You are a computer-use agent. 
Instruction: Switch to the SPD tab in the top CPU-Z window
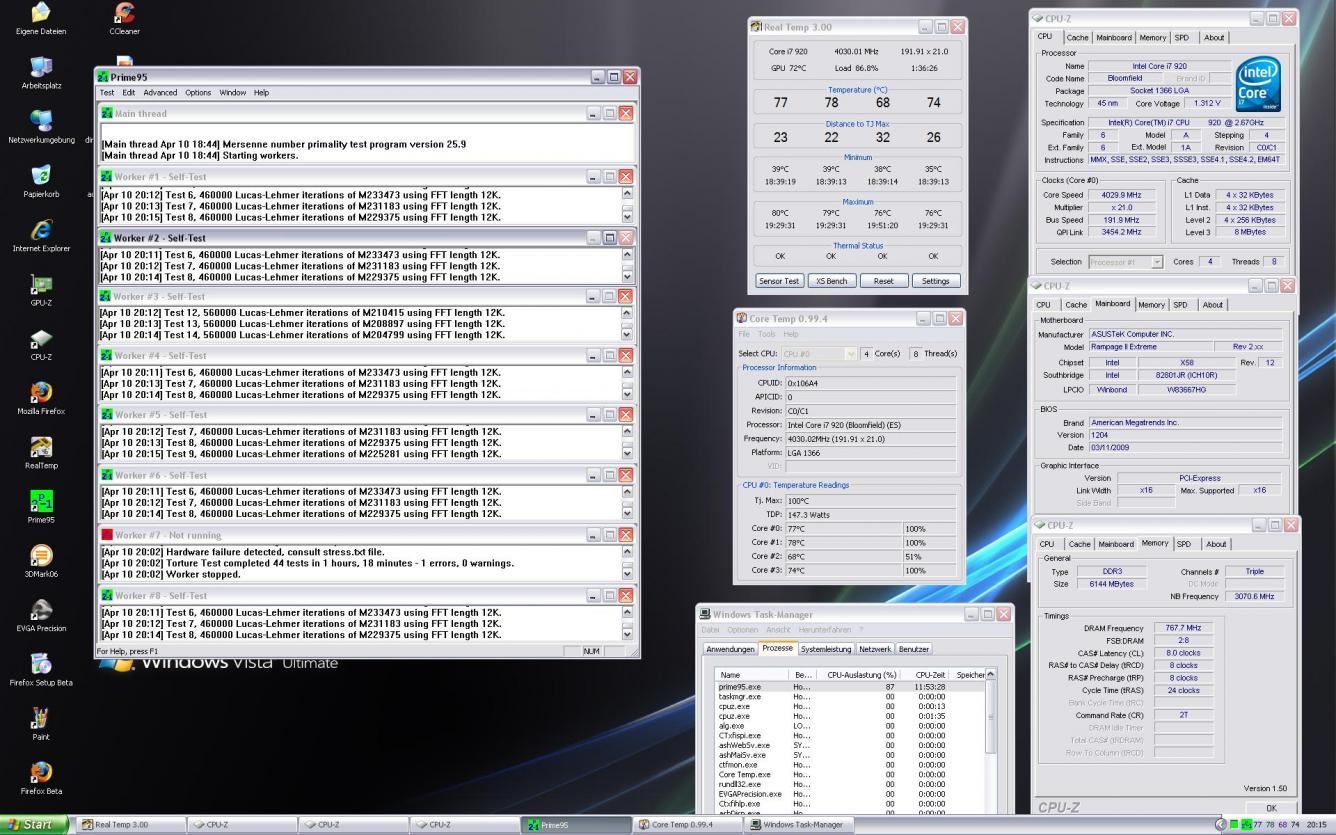pyautogui.click(x=1181, y=38)
